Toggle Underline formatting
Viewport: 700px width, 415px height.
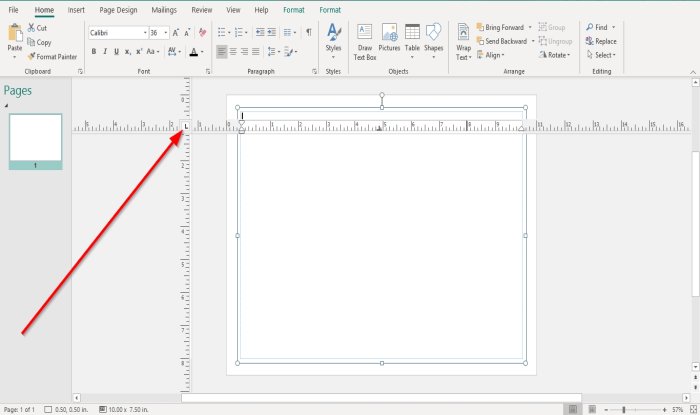click(116, 52)
